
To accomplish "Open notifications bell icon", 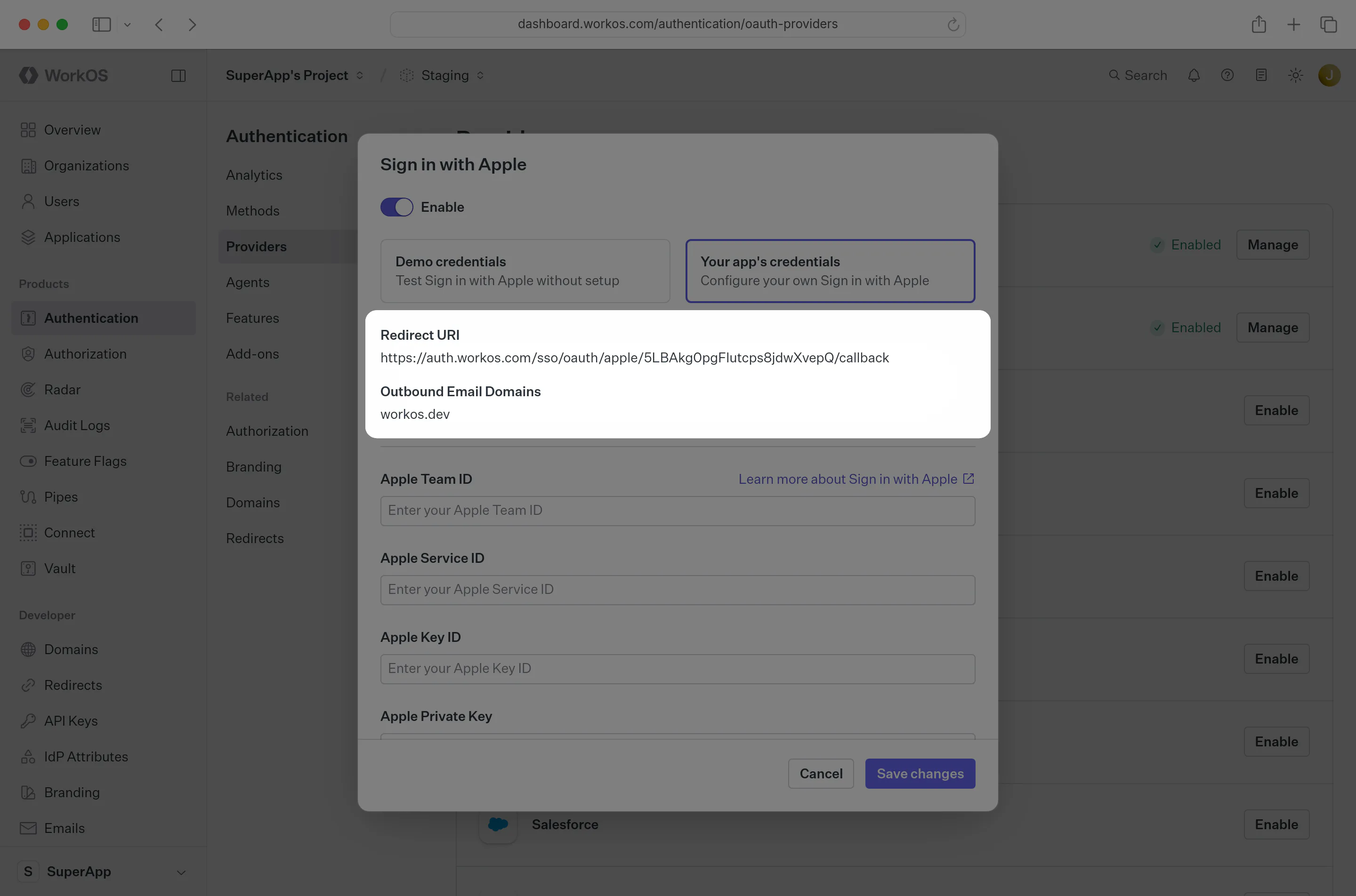I will click(1194, 75).
